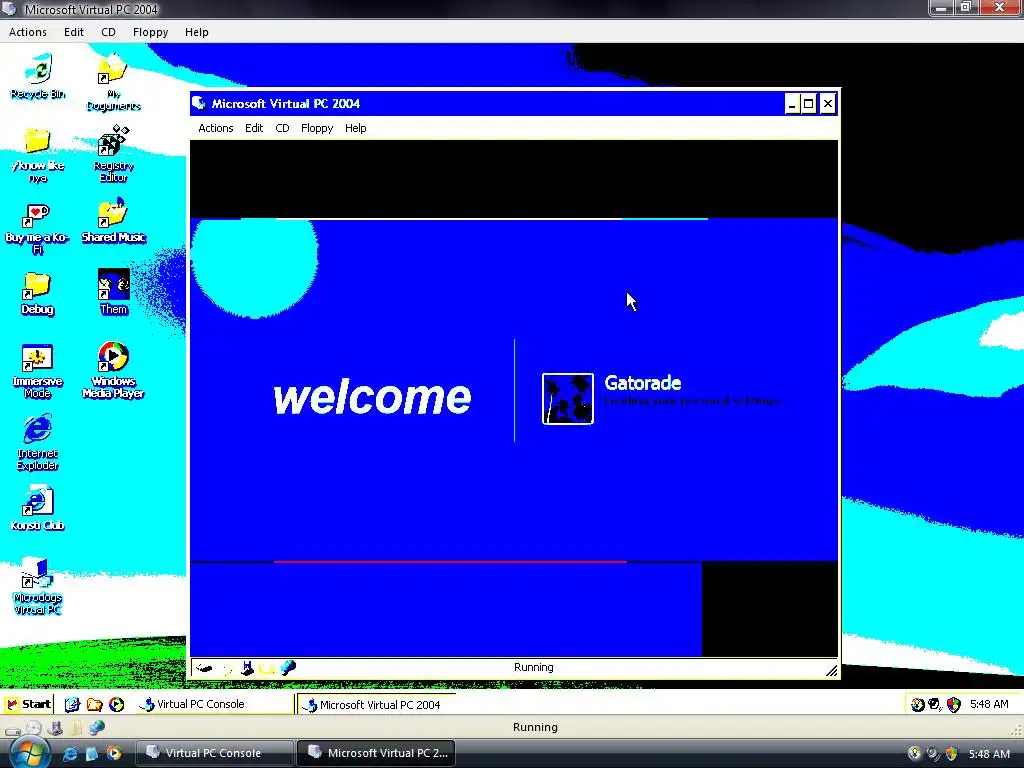Click the first host tray globe icon
The height and width of the screenshot is (768, 1024).
click(914, 754)
